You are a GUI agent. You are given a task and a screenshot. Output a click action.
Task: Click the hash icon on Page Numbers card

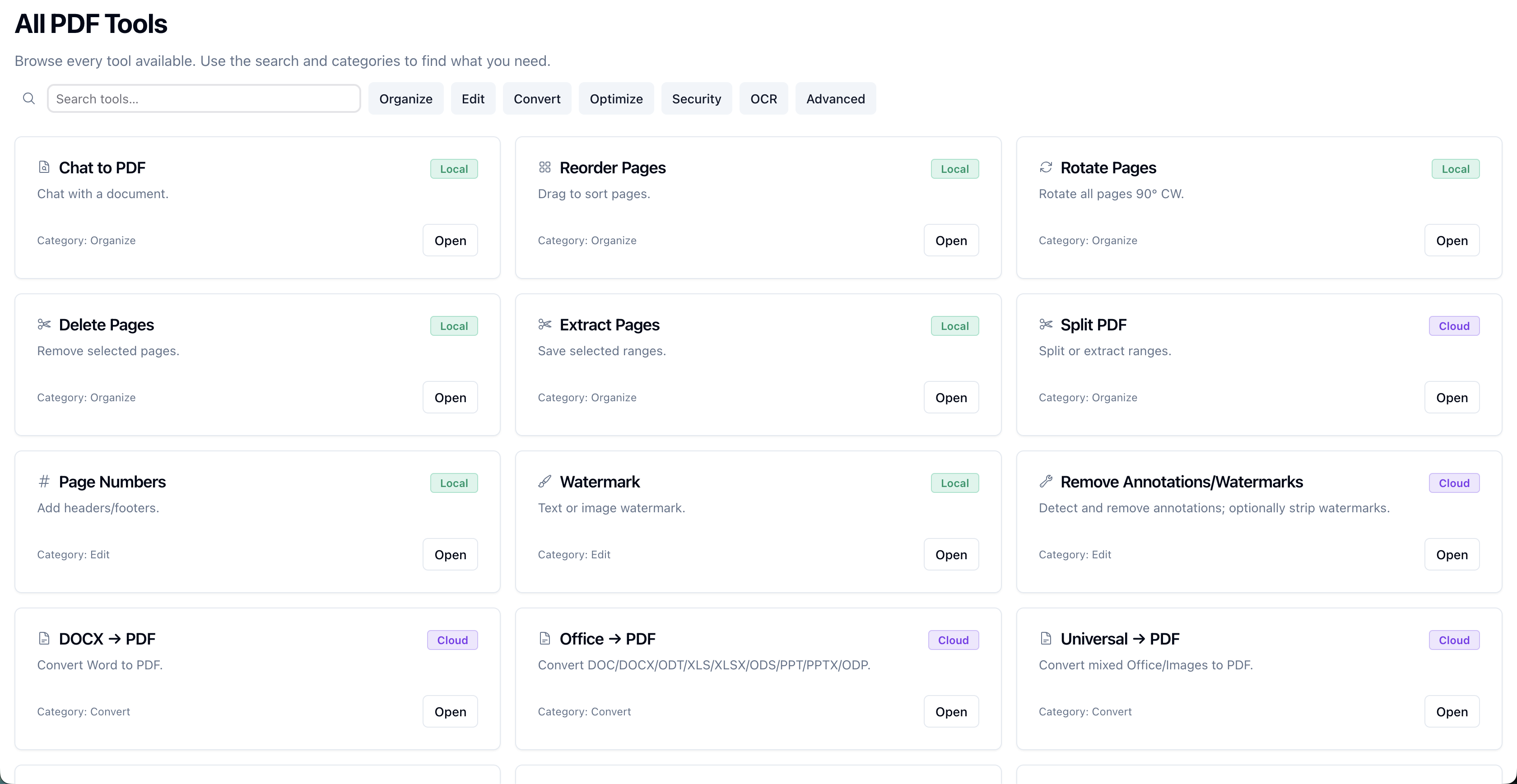[44, 482]
